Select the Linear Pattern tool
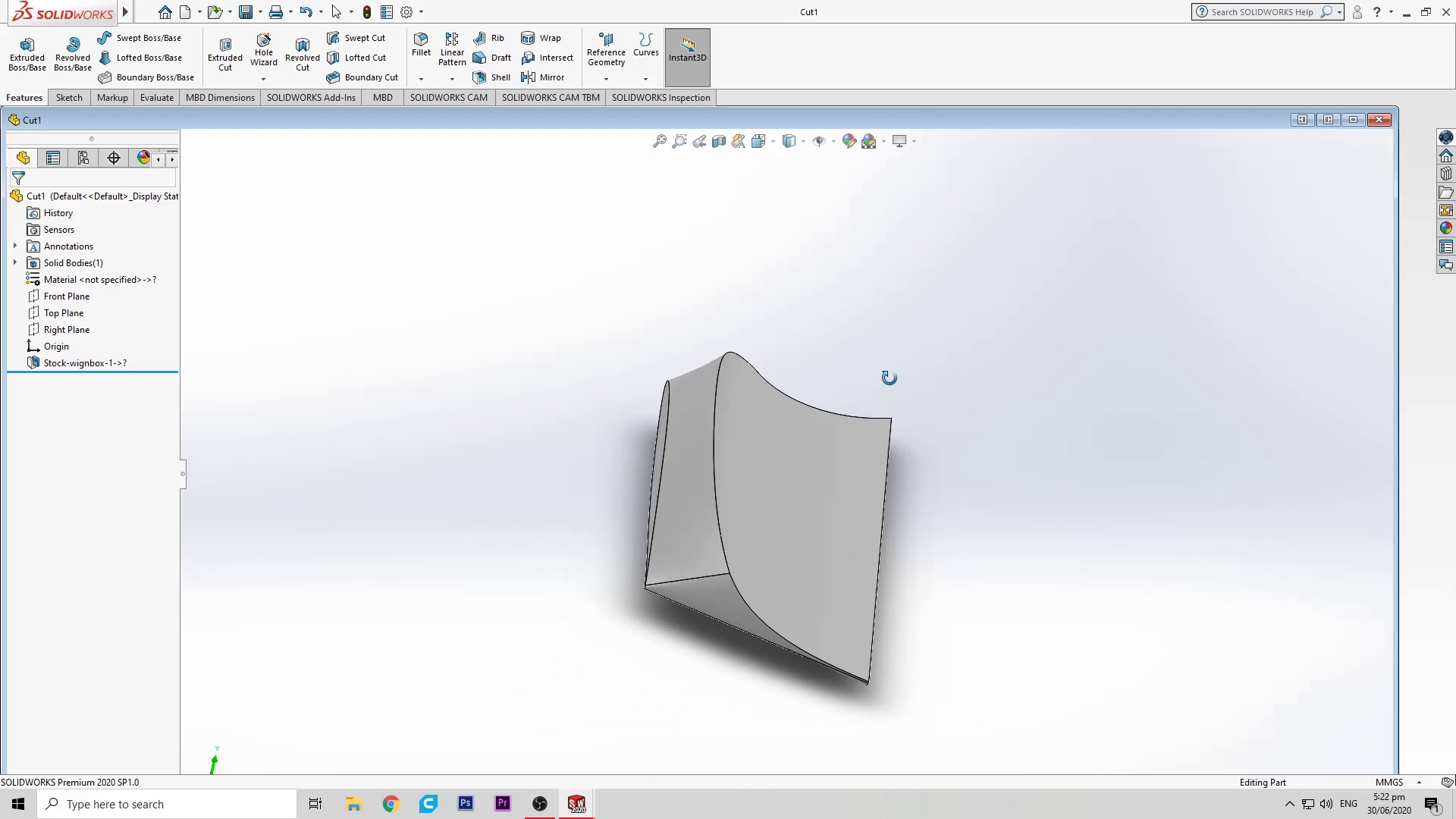This screenshot has width=1456, height=819. tap(452, 49)
